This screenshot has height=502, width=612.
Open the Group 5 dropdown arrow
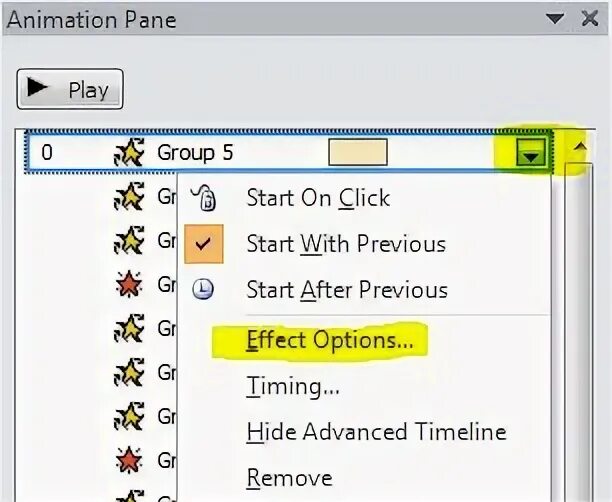(x=534, y=153)
